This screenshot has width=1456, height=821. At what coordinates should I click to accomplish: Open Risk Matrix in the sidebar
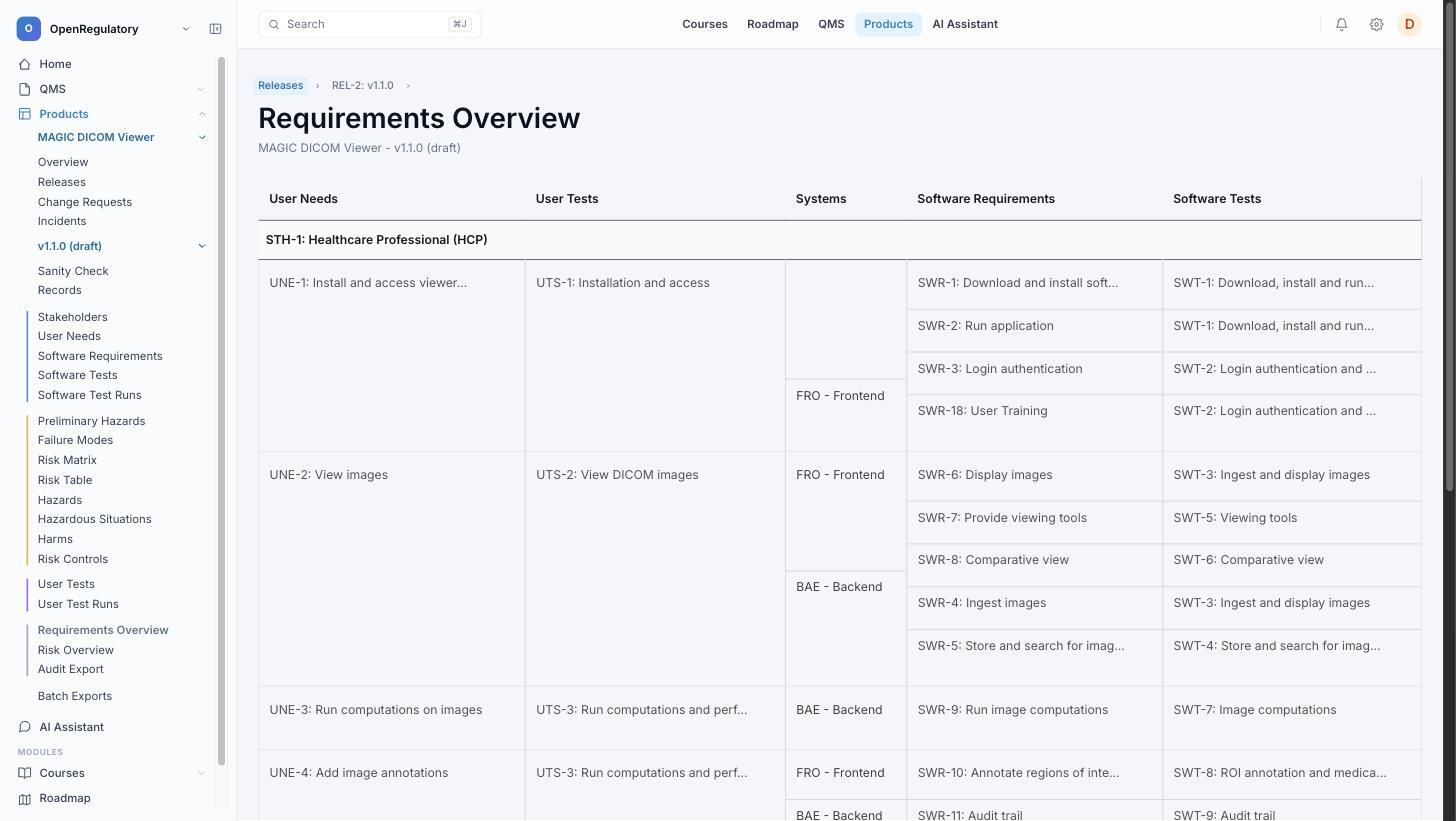point(67,460)
